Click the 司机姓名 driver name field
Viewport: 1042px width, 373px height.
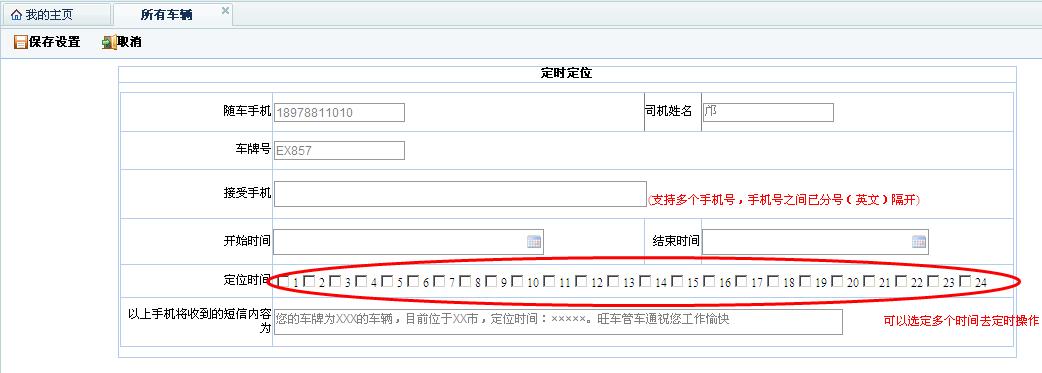click(x=768, y=112)
